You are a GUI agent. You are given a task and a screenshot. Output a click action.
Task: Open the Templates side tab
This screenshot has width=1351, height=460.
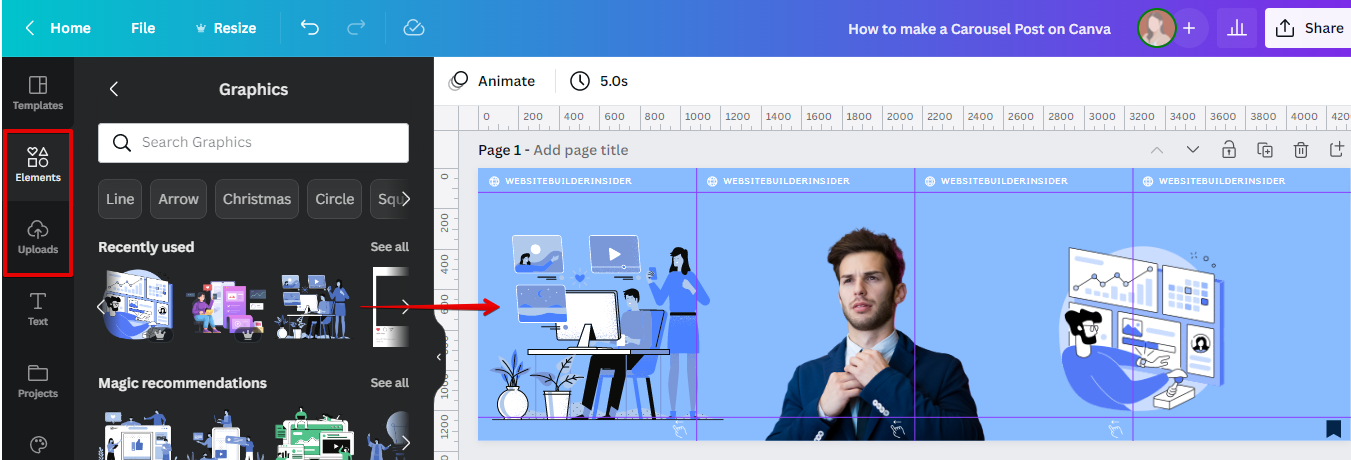pyautogui.click(x=38, y=93)
